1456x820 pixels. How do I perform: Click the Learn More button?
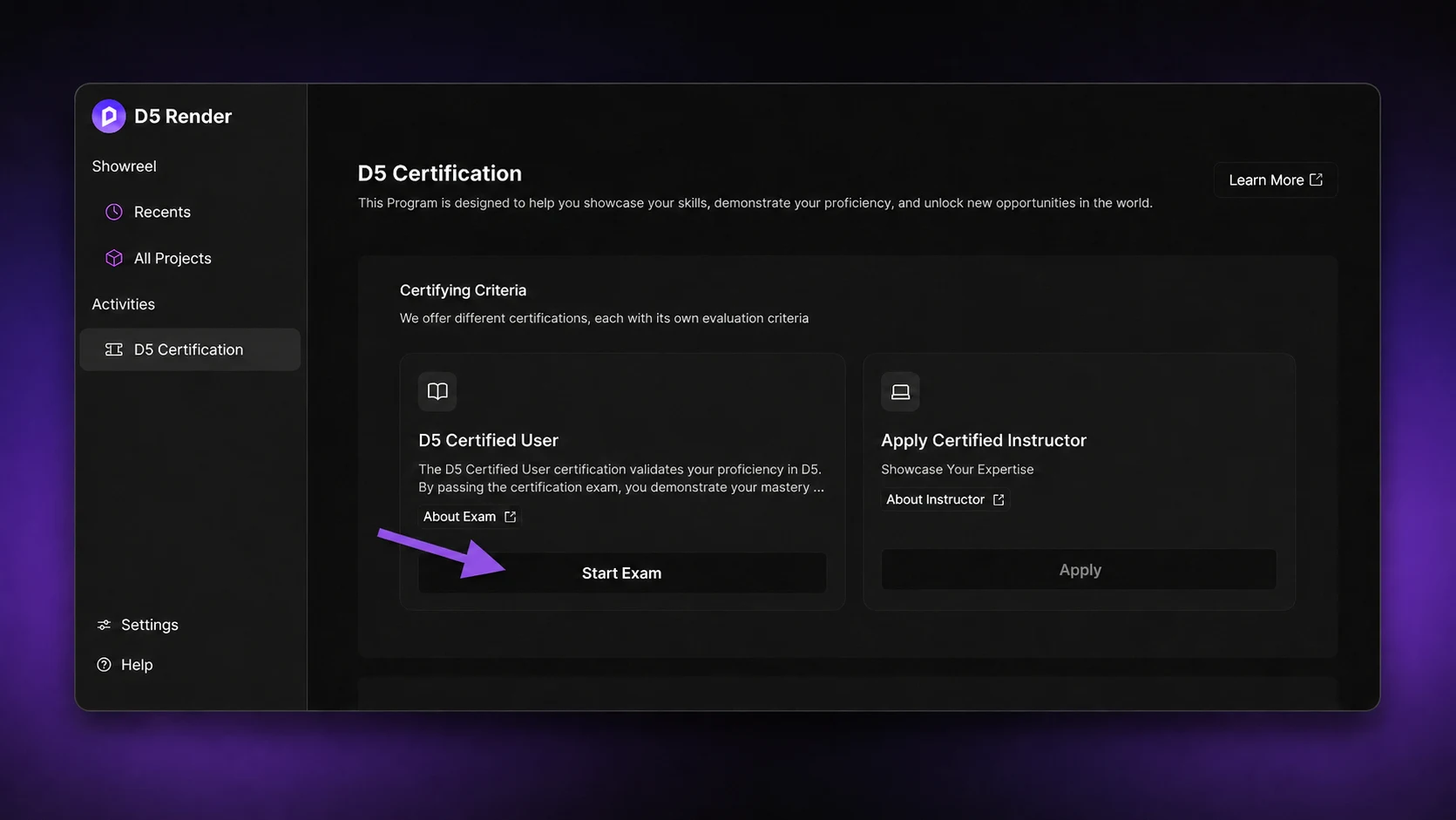[x=1276, y=180]
